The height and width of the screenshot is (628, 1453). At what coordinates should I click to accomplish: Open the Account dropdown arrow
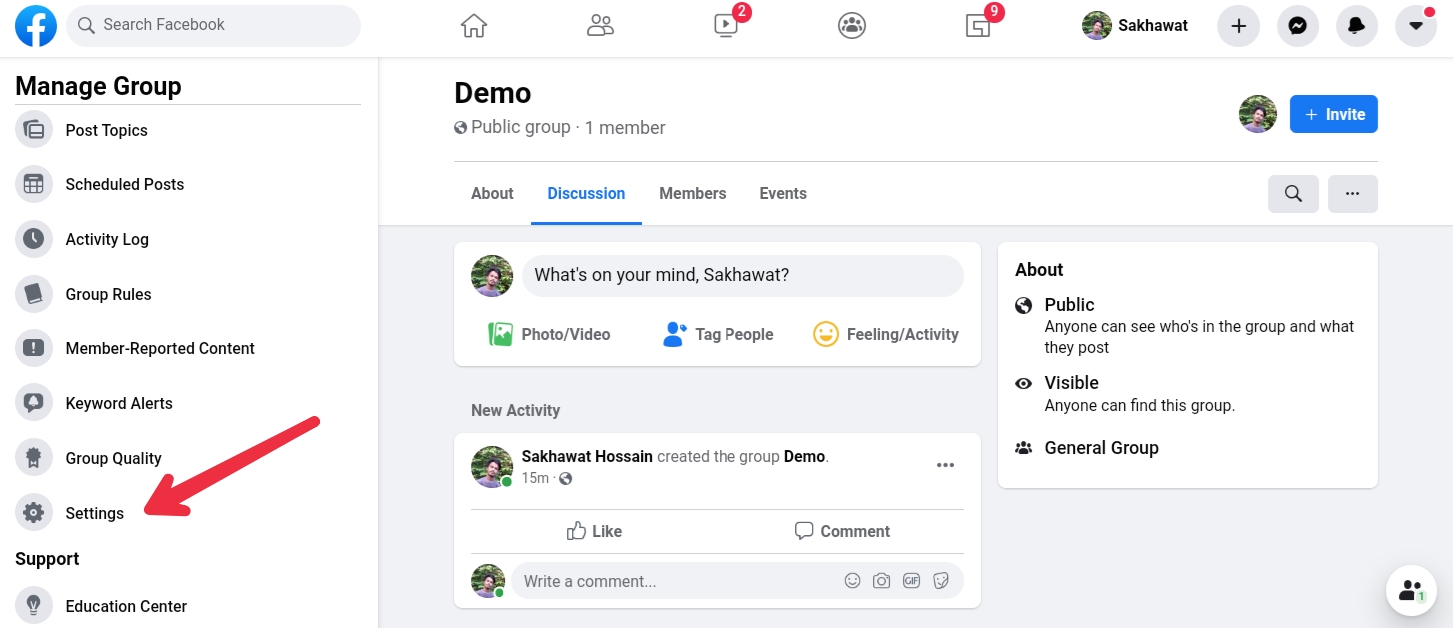1416,26
